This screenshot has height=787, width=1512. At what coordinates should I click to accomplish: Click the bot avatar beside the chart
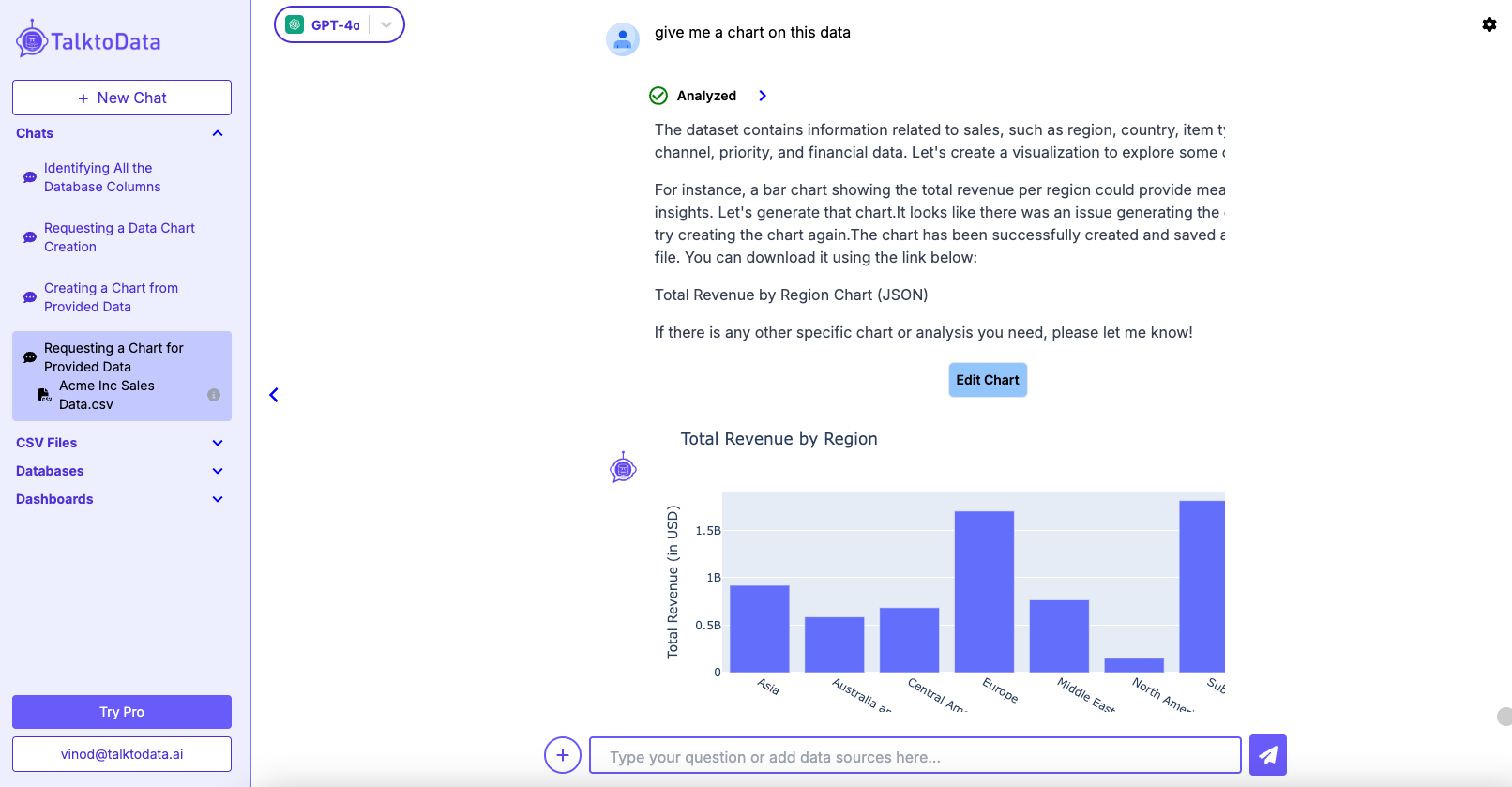tap(623, 467)
